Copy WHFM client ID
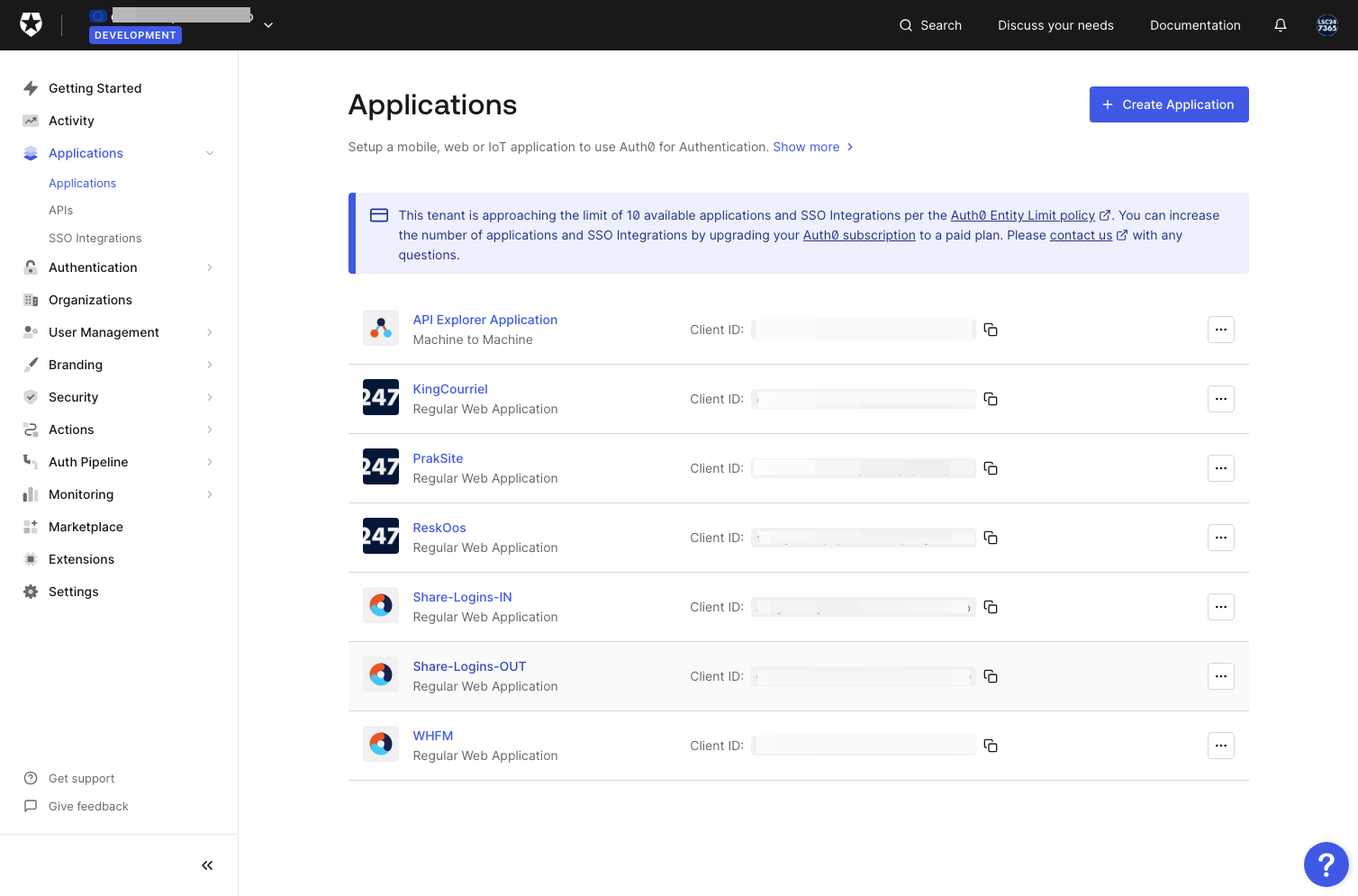Viewport: 1358px width, 896px height. (991, 746)
